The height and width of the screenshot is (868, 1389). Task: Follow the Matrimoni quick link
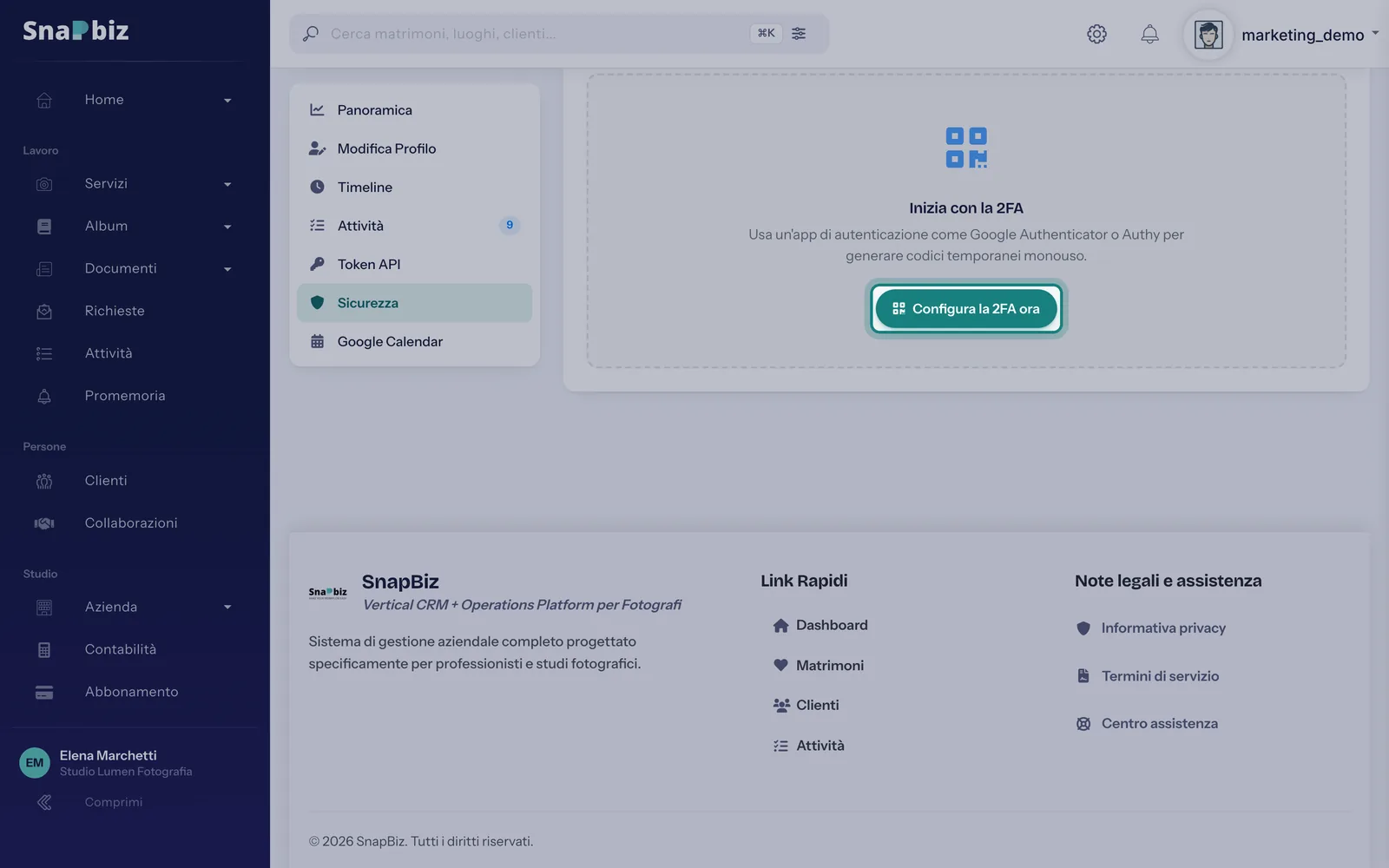tap(818, 666)
